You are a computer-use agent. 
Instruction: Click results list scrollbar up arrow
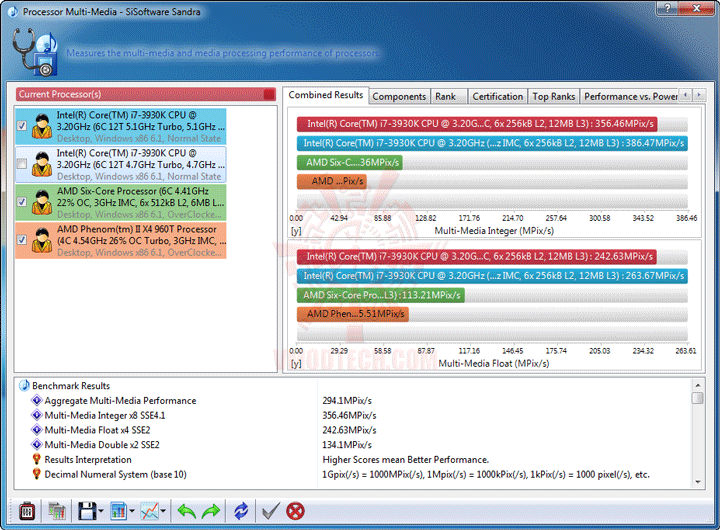[698, 385]
